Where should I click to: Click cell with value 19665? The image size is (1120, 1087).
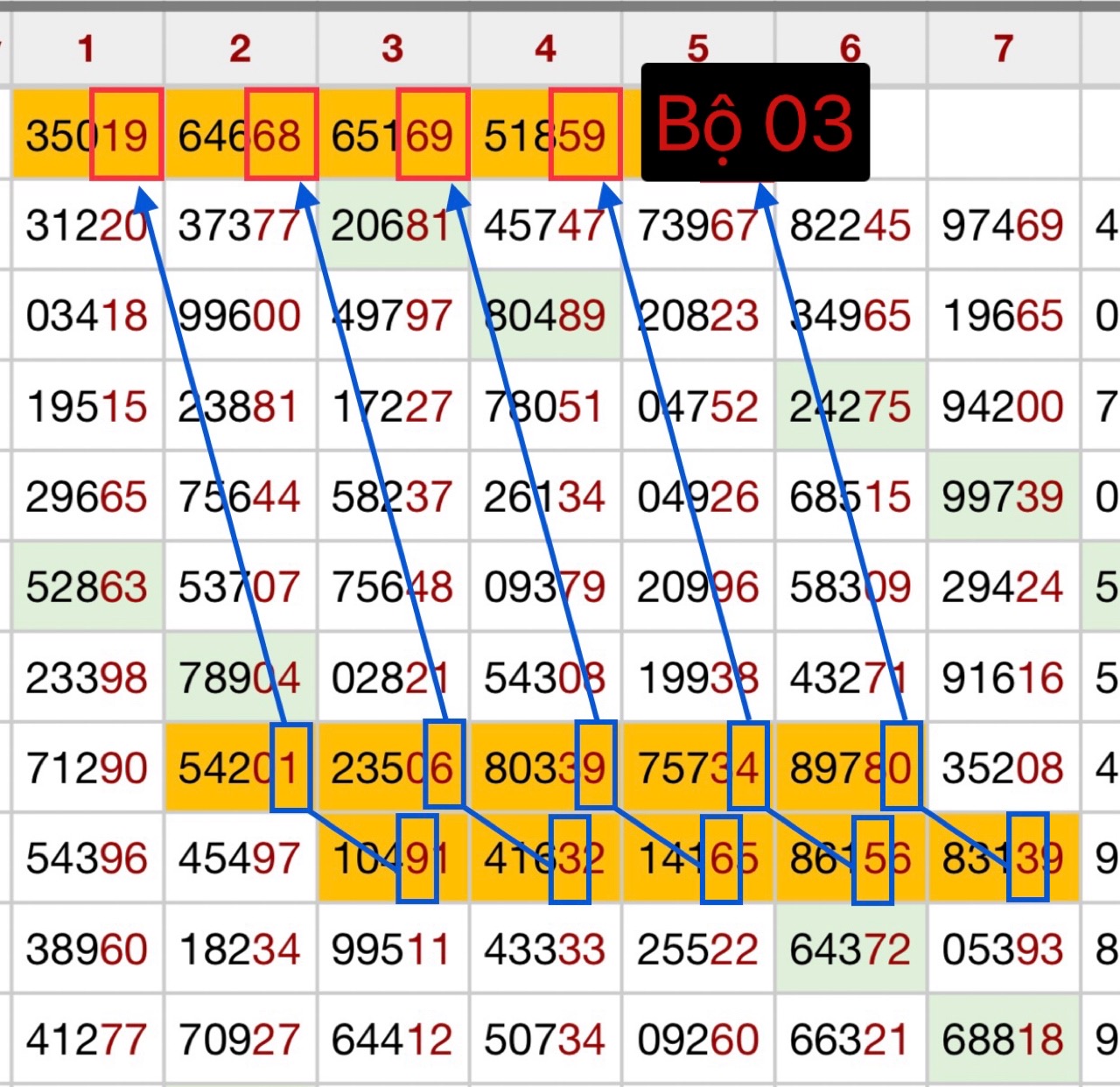tap(1004, 315)
